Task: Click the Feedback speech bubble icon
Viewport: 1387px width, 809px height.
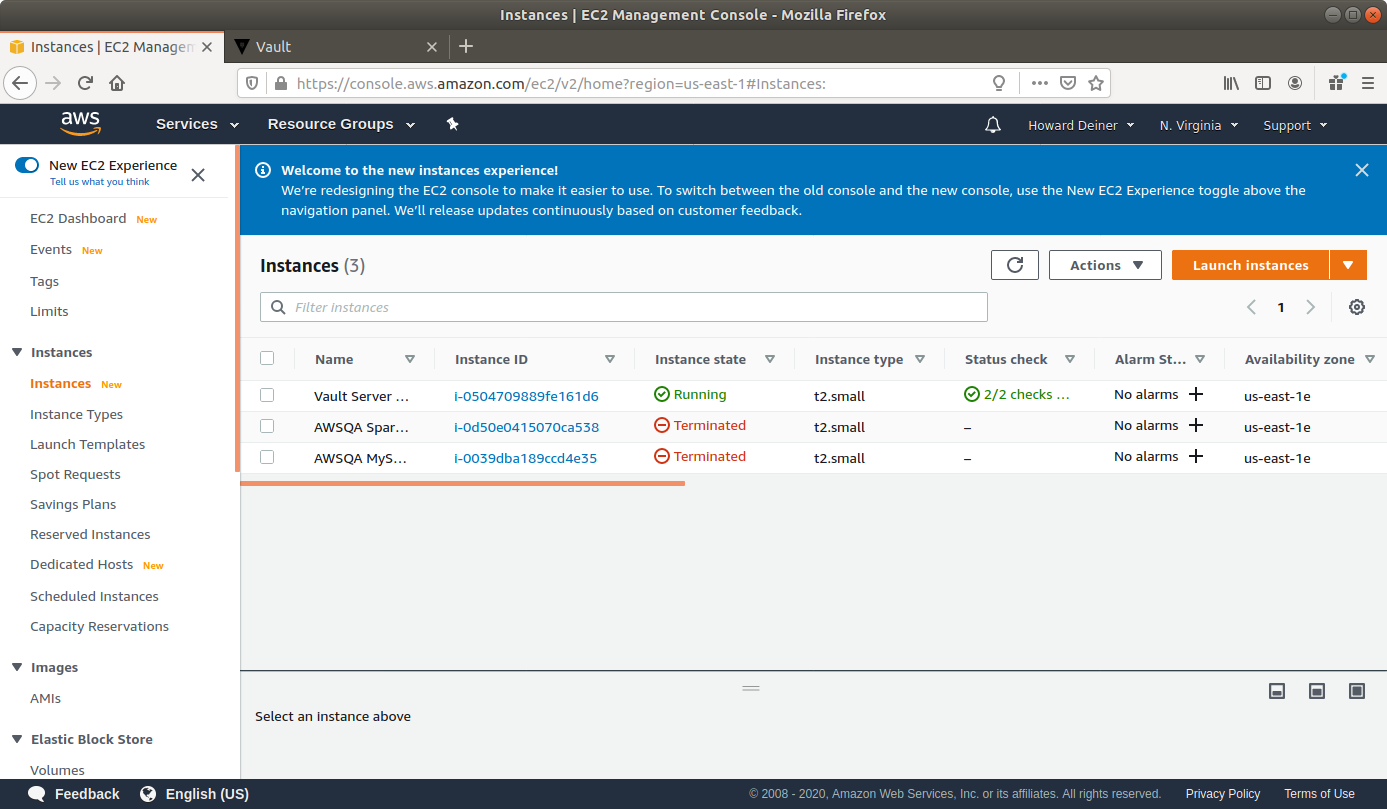Action: pos(37,794)
